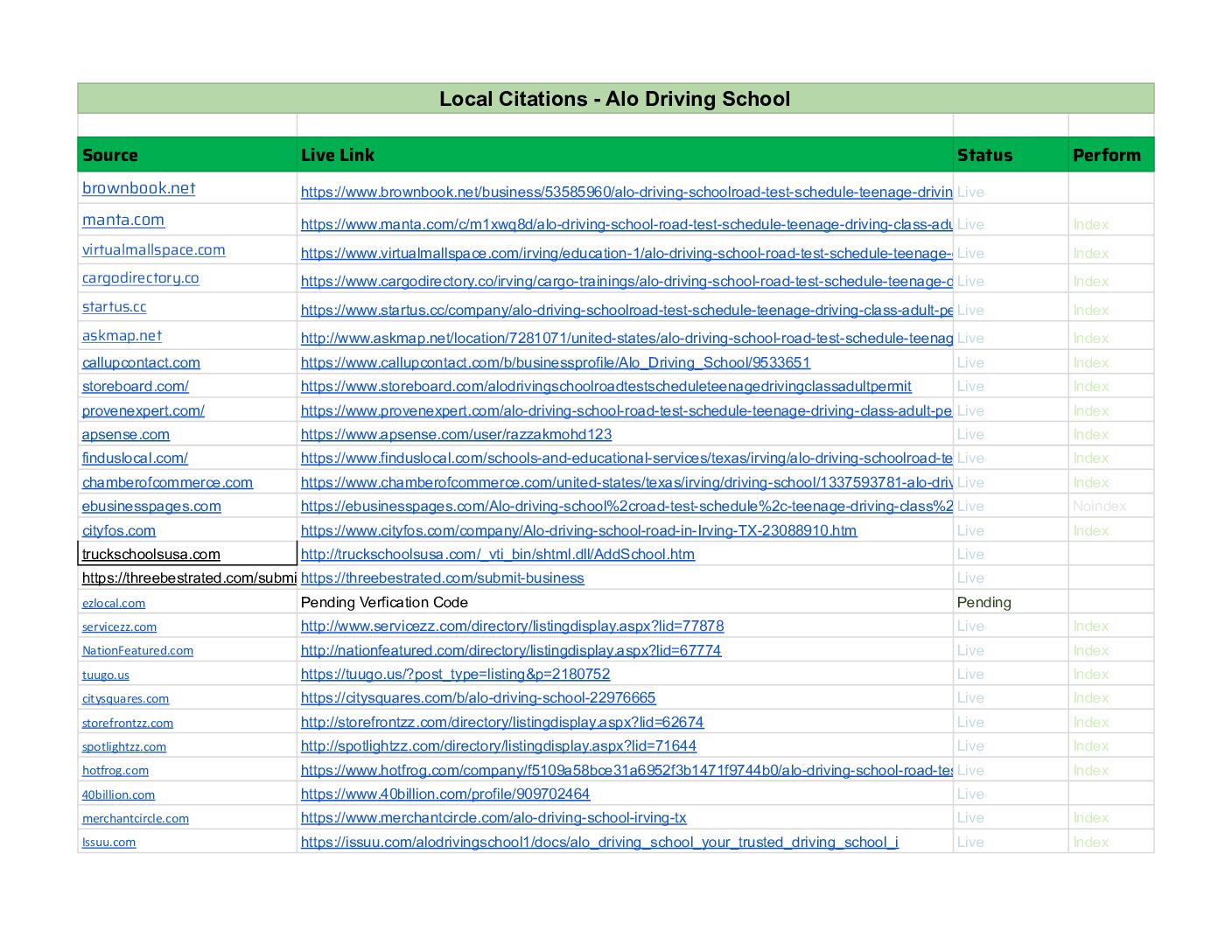Open virtualmallspace.com in the Source column
Image resolution: width=1232 pixels, height=952 pixels.
154,250
